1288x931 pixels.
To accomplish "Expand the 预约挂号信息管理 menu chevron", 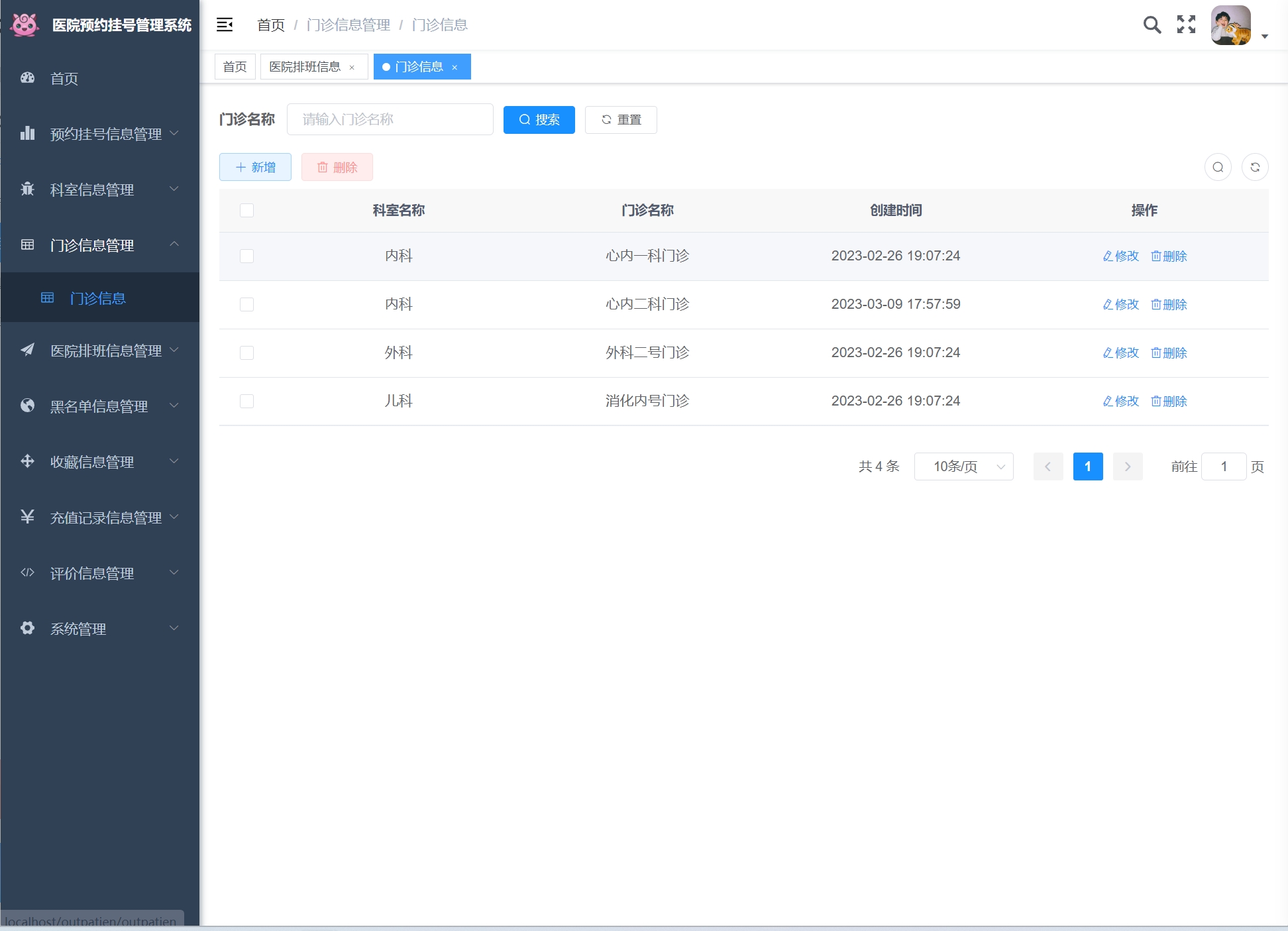I will (174, 133).
